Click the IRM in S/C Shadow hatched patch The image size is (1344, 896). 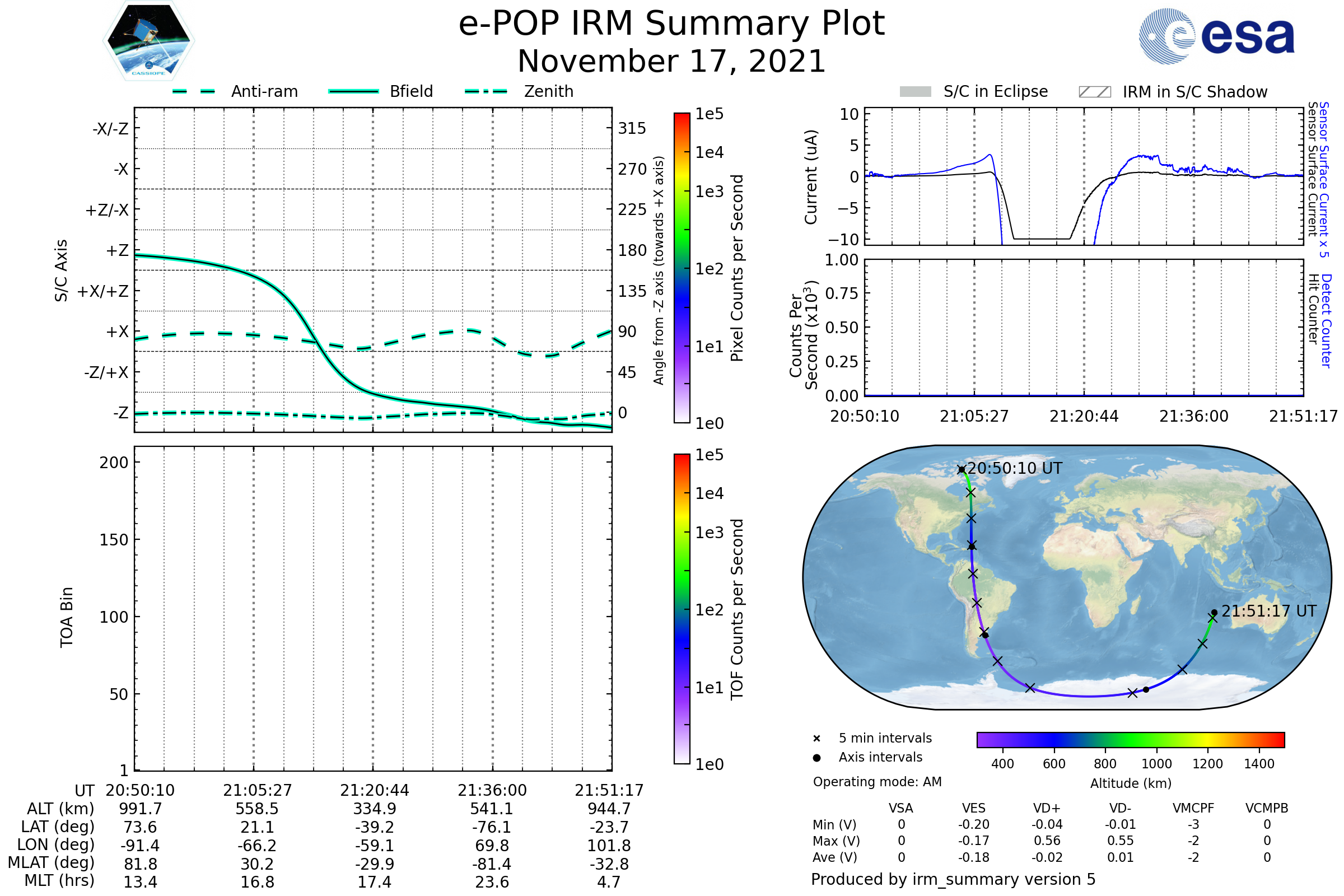click(x=1094, y=92)
